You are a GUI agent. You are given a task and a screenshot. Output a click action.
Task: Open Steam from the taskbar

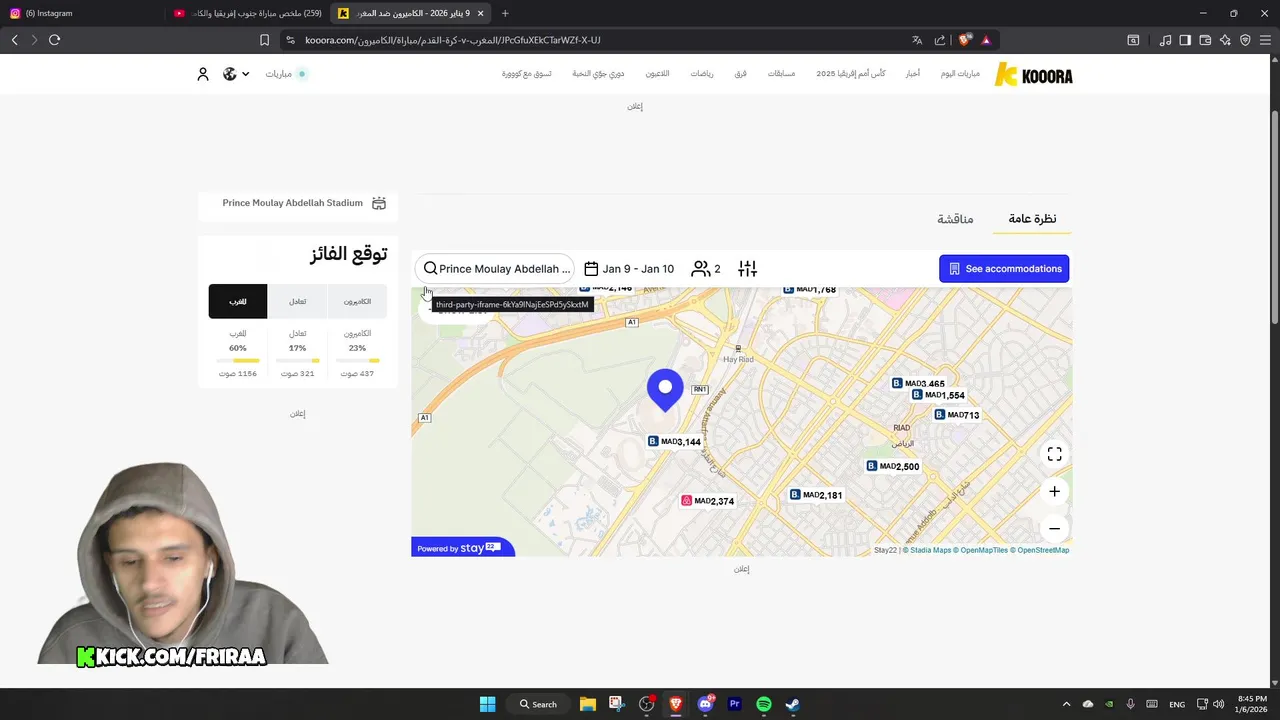click(793, 704)
